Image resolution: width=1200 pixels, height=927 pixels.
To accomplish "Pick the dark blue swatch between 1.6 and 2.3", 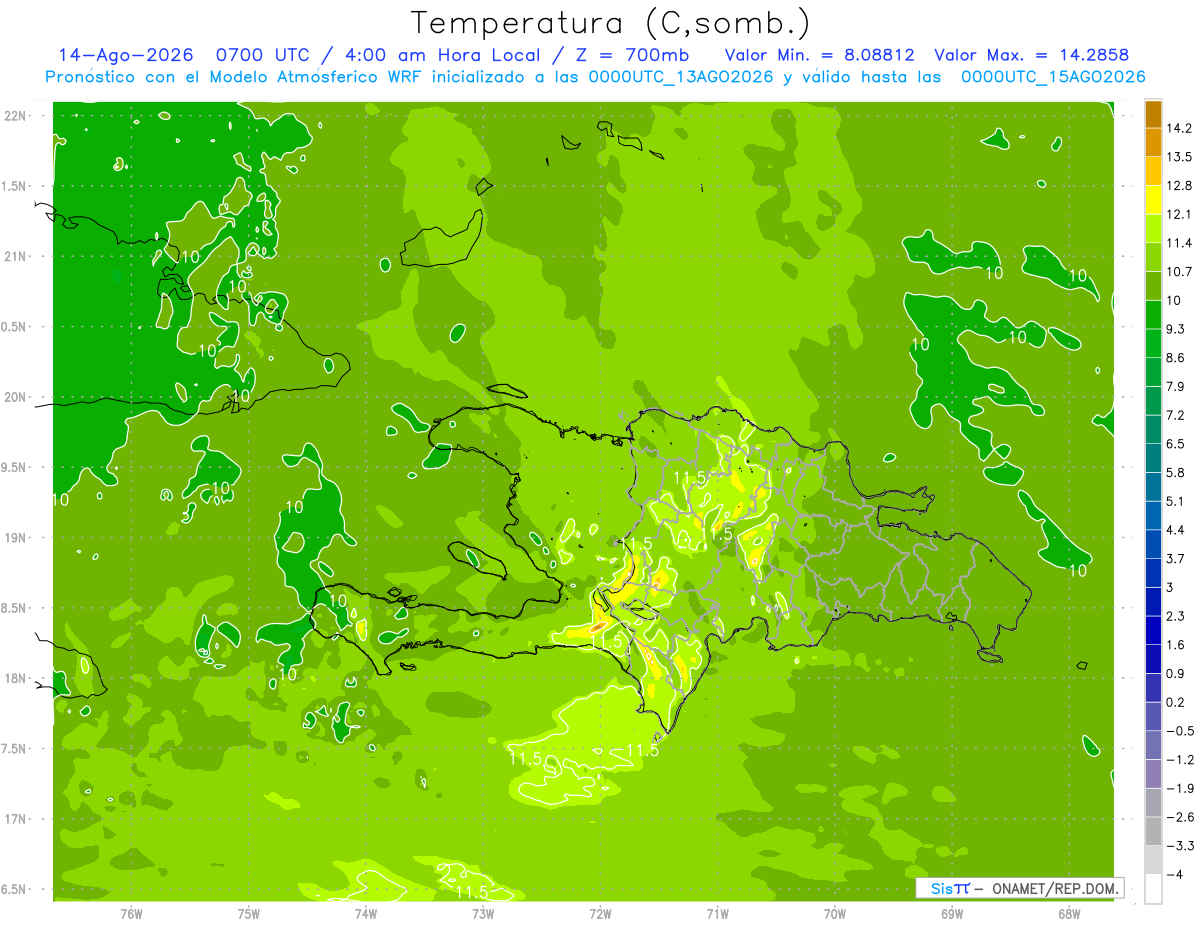I will pos(1153,630).
